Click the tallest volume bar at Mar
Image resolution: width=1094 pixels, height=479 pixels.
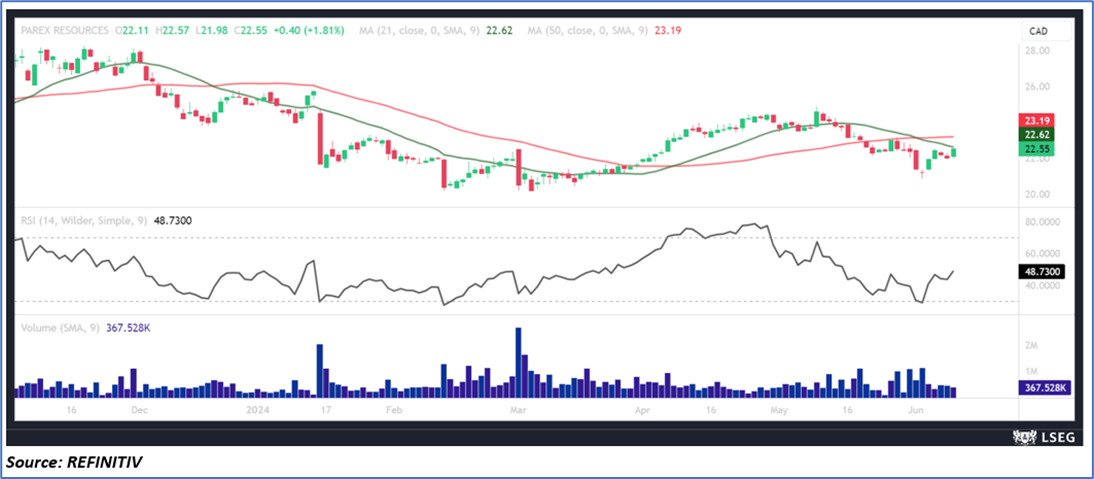[518, 363]
